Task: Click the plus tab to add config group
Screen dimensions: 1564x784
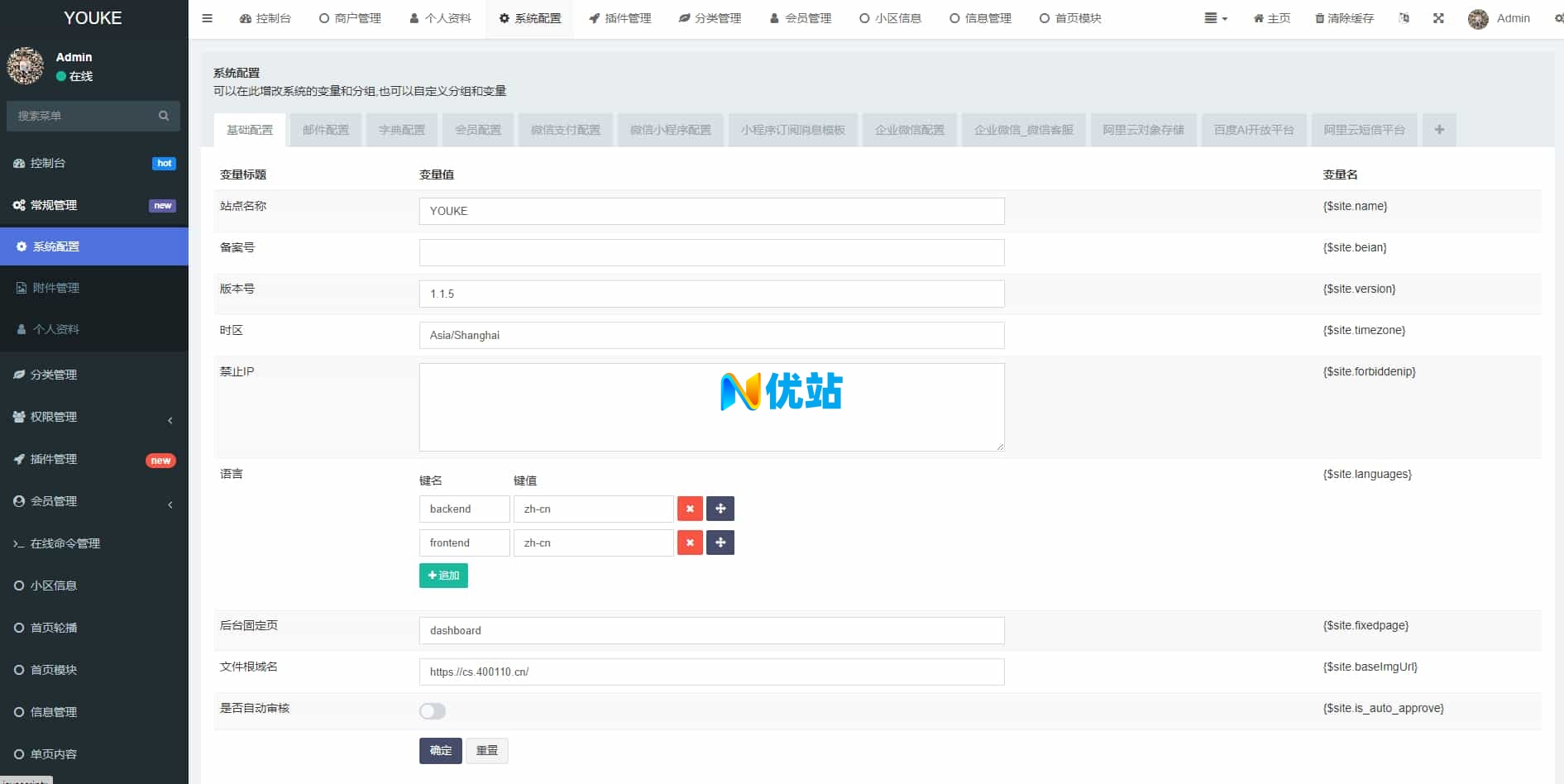Action: coord(1439,130)
